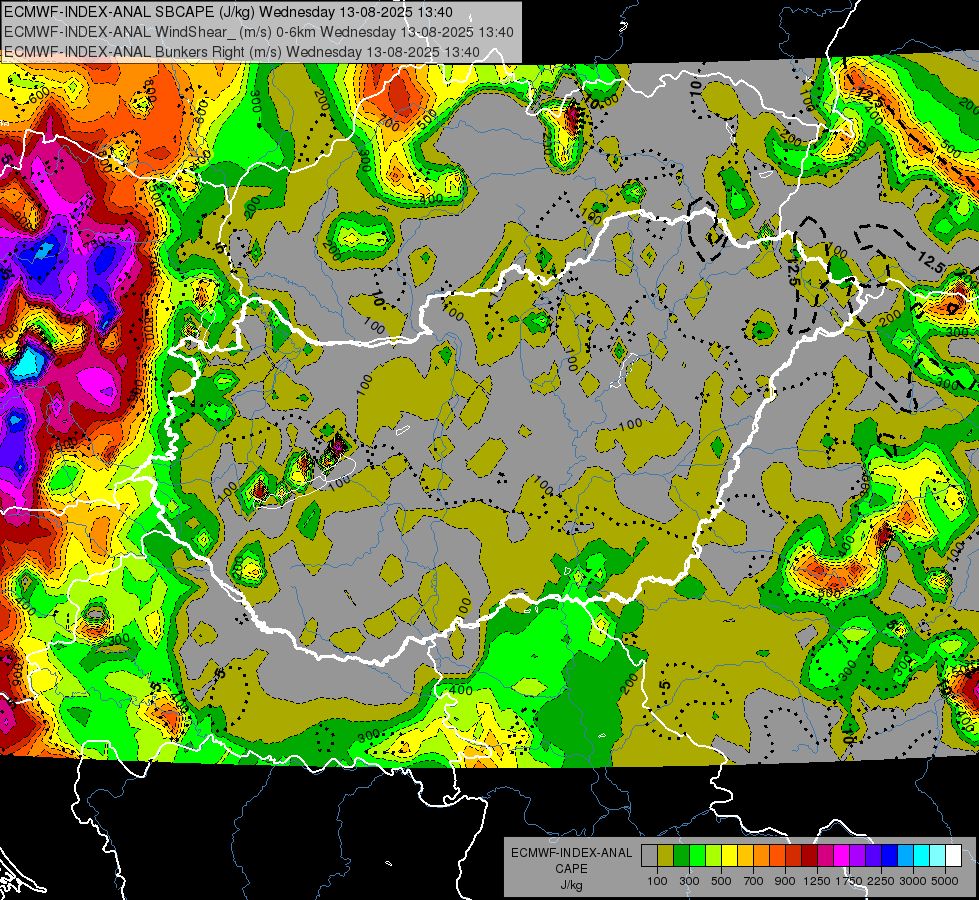Screen dimensions: 979x900
Task: Pick the pure blue legend swatch
Action: 890,855
